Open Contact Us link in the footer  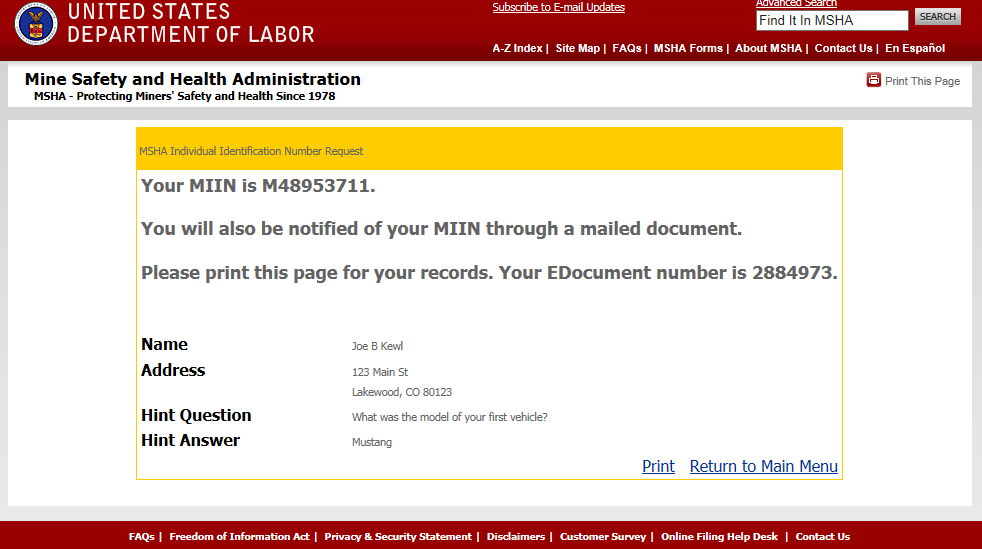pos(823,536)
